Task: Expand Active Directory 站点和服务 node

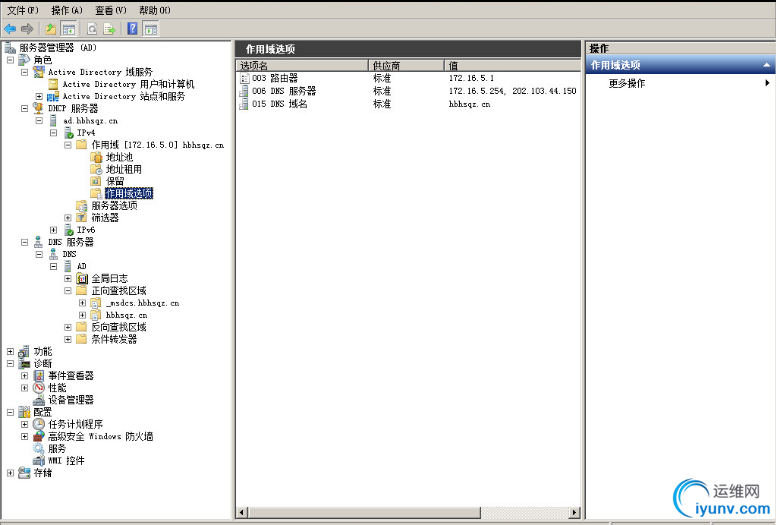Action: pyautogui.click(x=39, y=96)
